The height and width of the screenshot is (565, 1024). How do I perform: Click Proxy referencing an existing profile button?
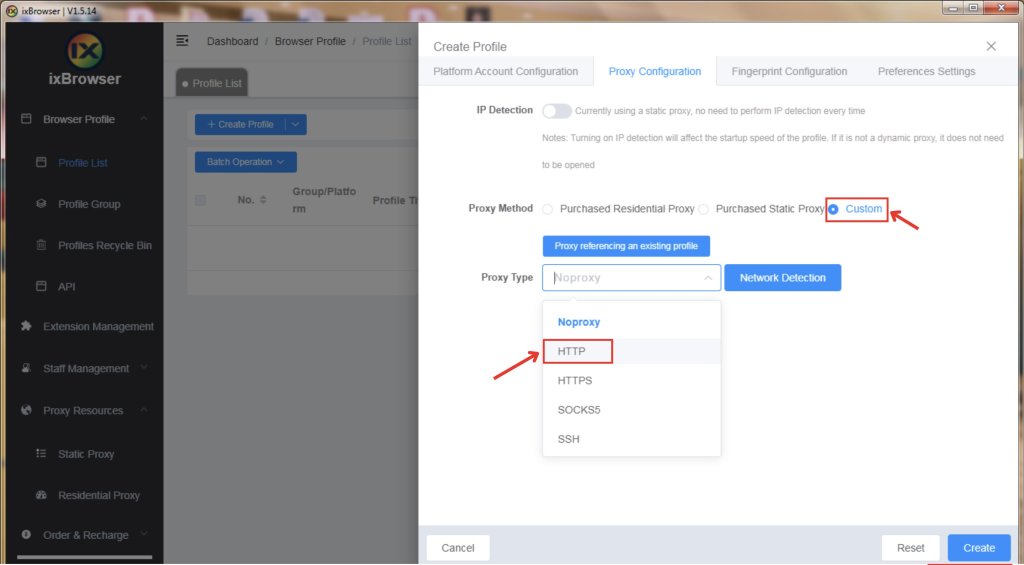coord(626,246)
